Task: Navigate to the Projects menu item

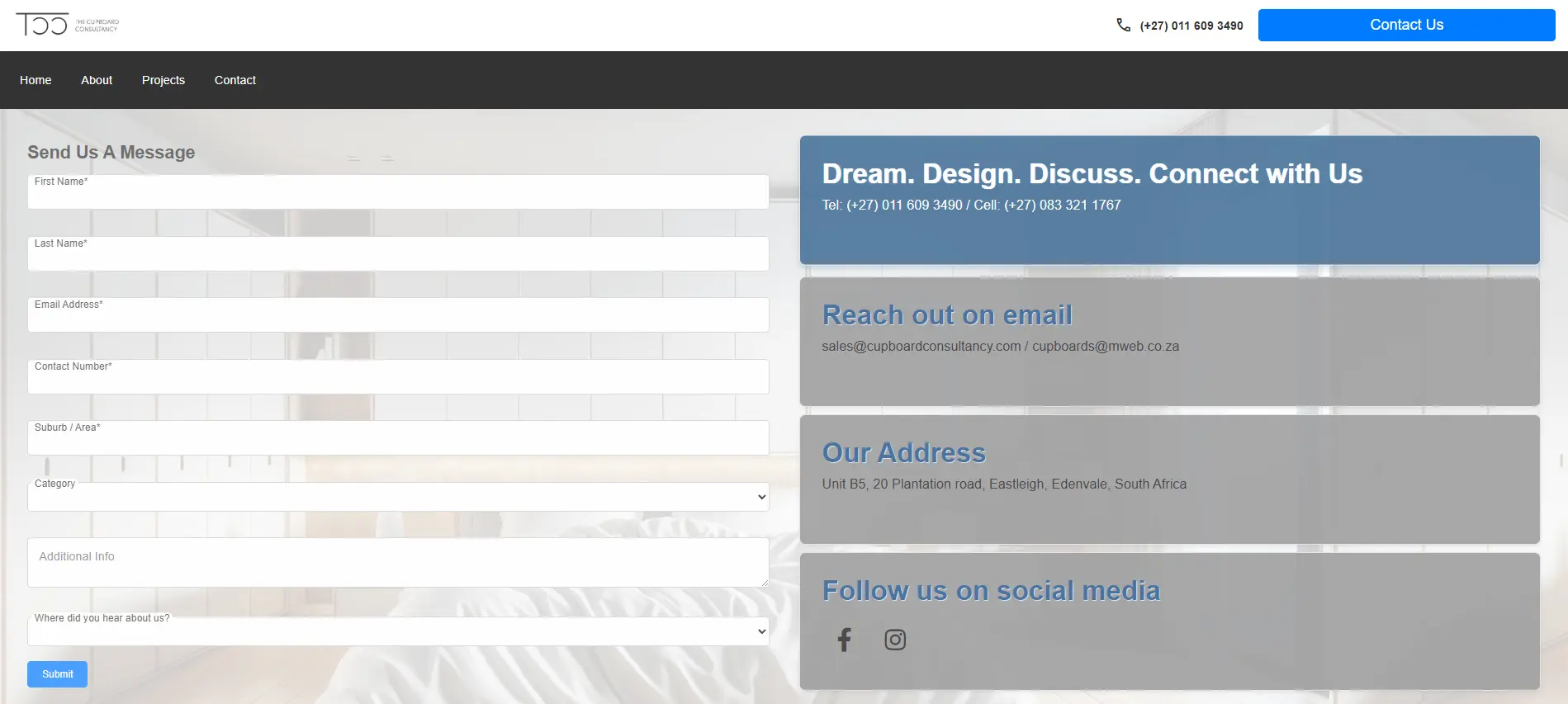Action: 163,80
